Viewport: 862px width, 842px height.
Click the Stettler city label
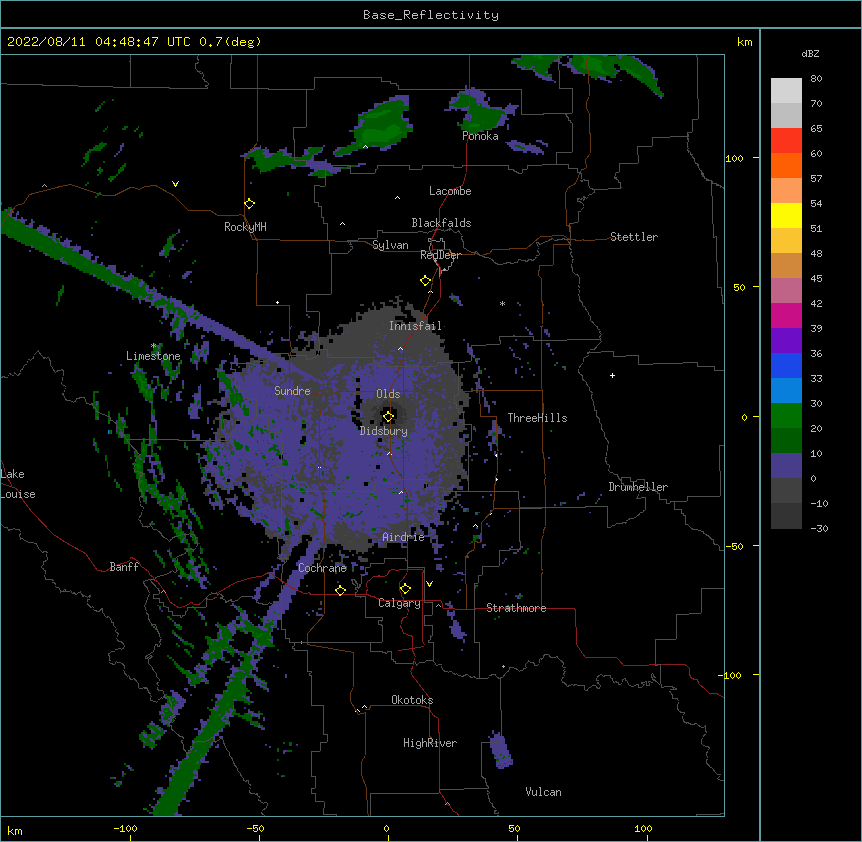(634, 237)
